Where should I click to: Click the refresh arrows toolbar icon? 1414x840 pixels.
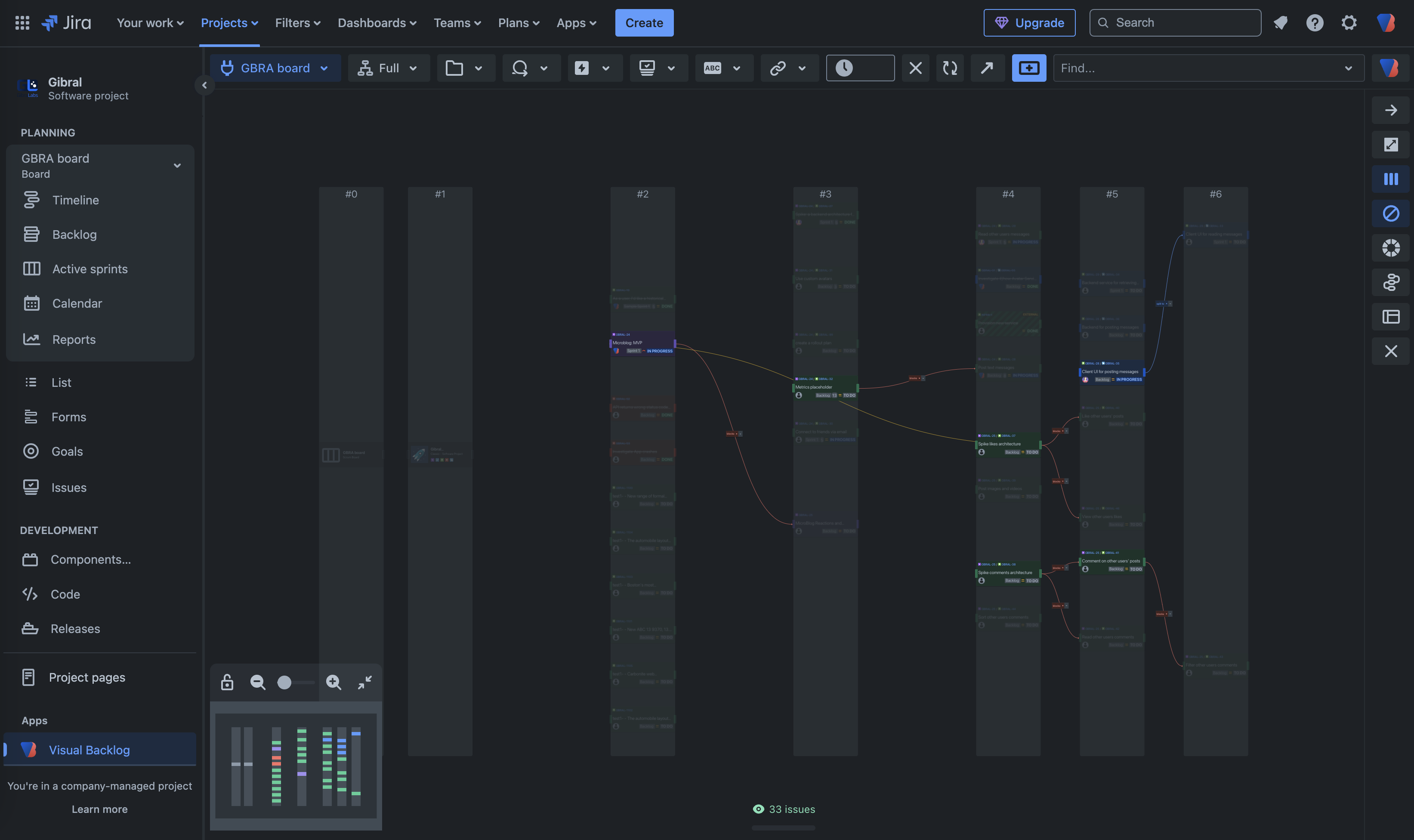[x=949, y=68]
